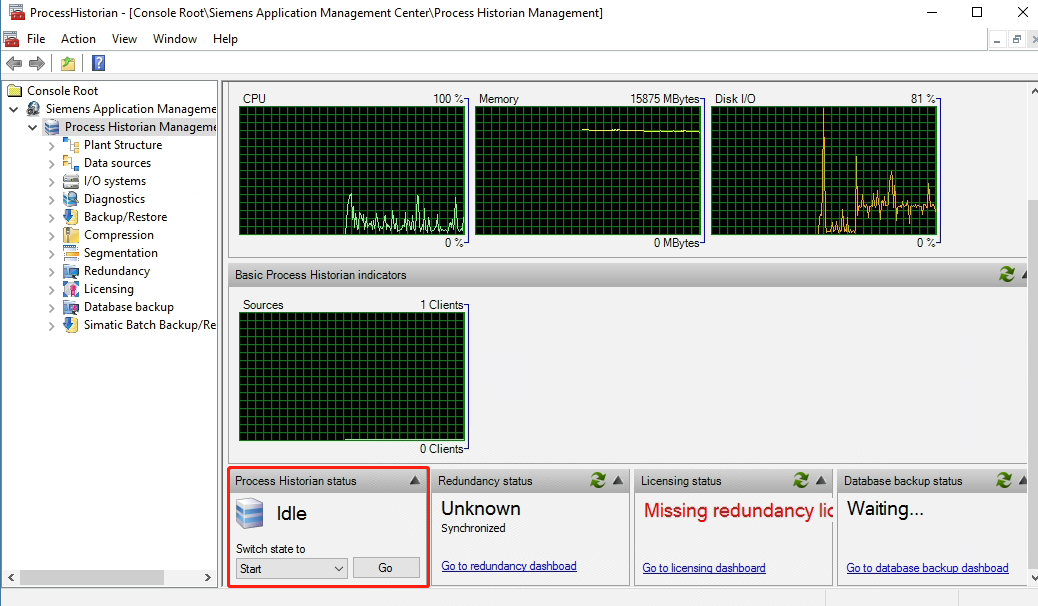Viewport: 1038px width, 606px height.
Task: Click the Process Historian Management node icon
Action: pos(52,126)
